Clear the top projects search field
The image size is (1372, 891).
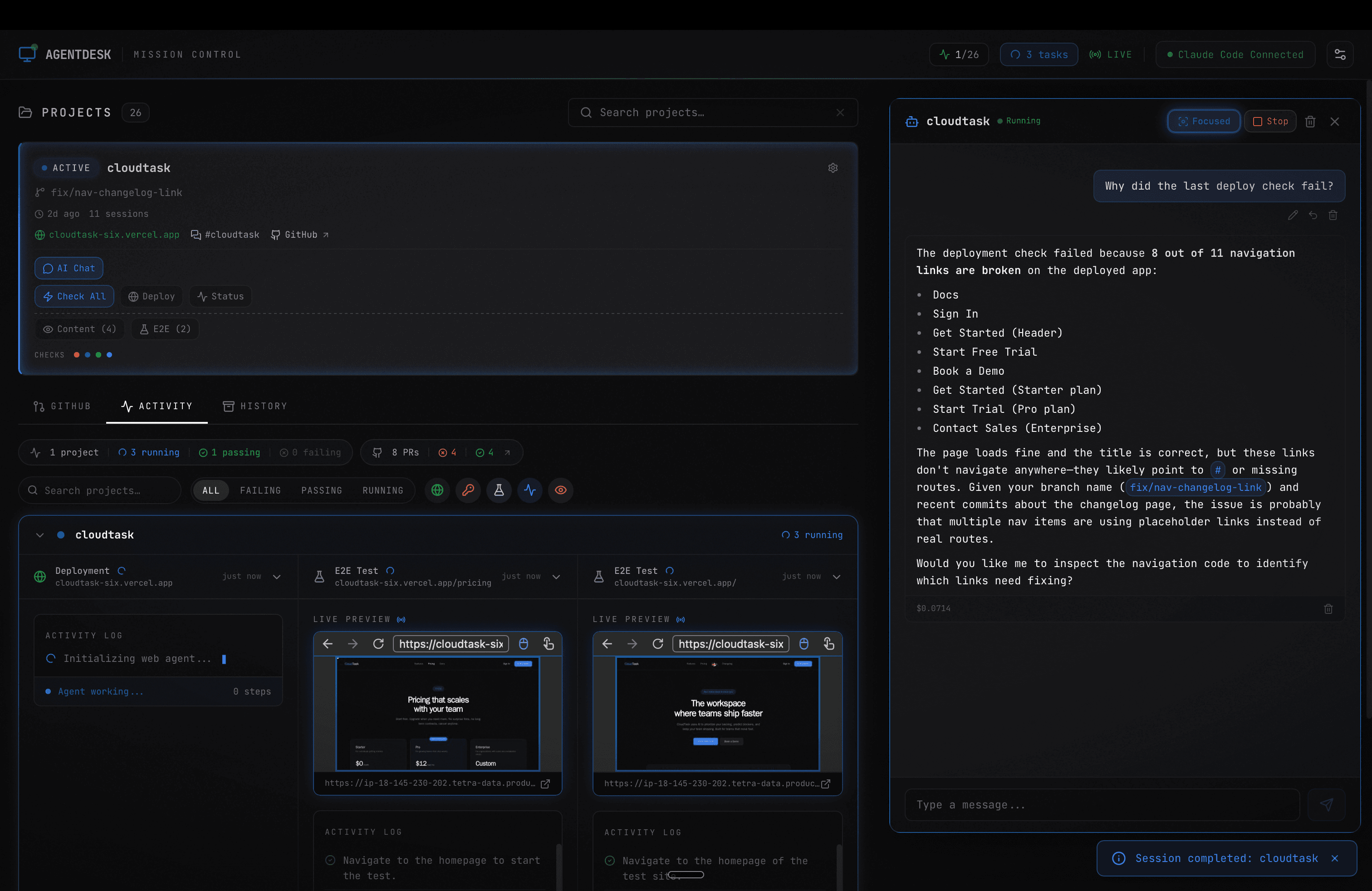pyautogui.click(x=840, y=113)
